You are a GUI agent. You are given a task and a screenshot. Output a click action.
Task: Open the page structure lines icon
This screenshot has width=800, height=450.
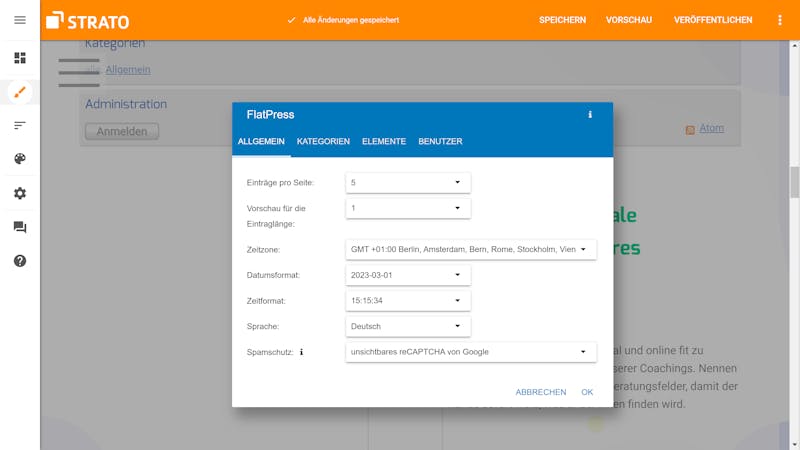pyautogui.click(x=20, y=125)
